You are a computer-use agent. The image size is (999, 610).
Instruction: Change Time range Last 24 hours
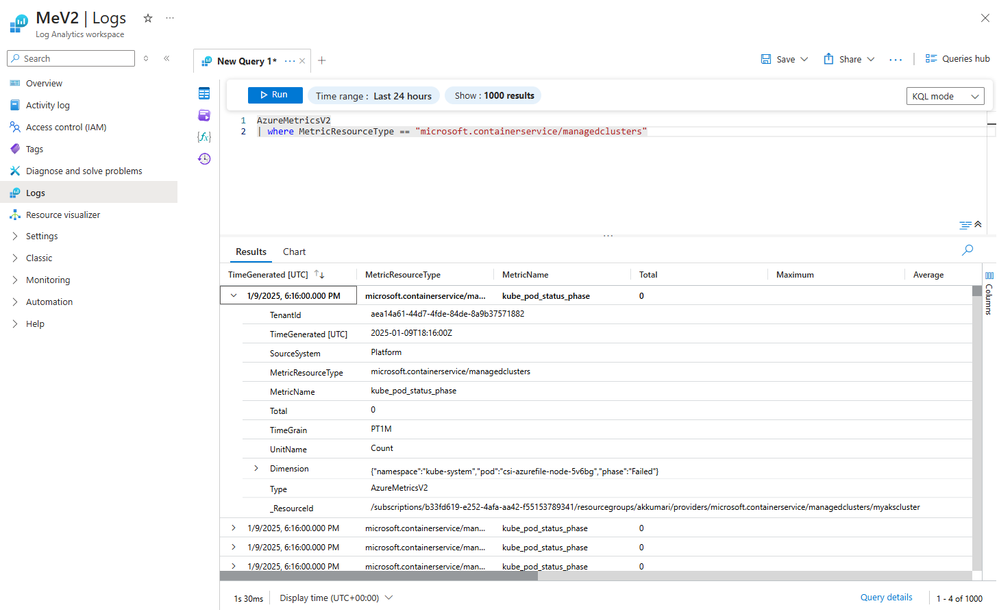[x=373, y=96]
